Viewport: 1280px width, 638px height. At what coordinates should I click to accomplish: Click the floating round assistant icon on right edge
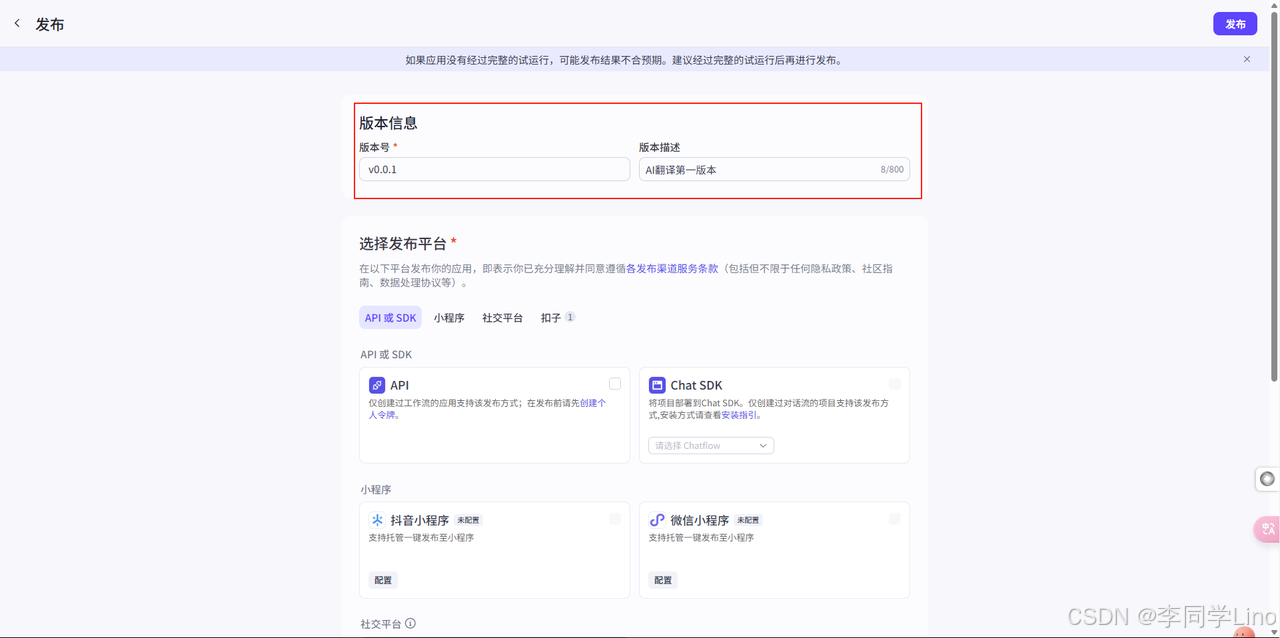click(x=1267, y=479)
